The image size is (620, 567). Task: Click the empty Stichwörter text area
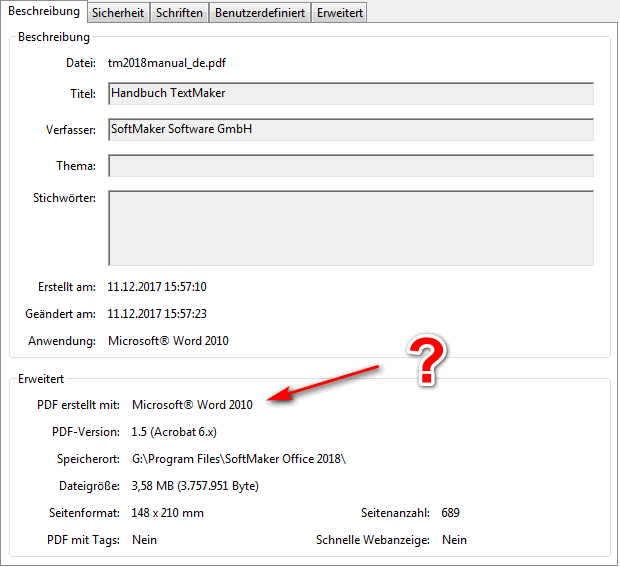351,228
